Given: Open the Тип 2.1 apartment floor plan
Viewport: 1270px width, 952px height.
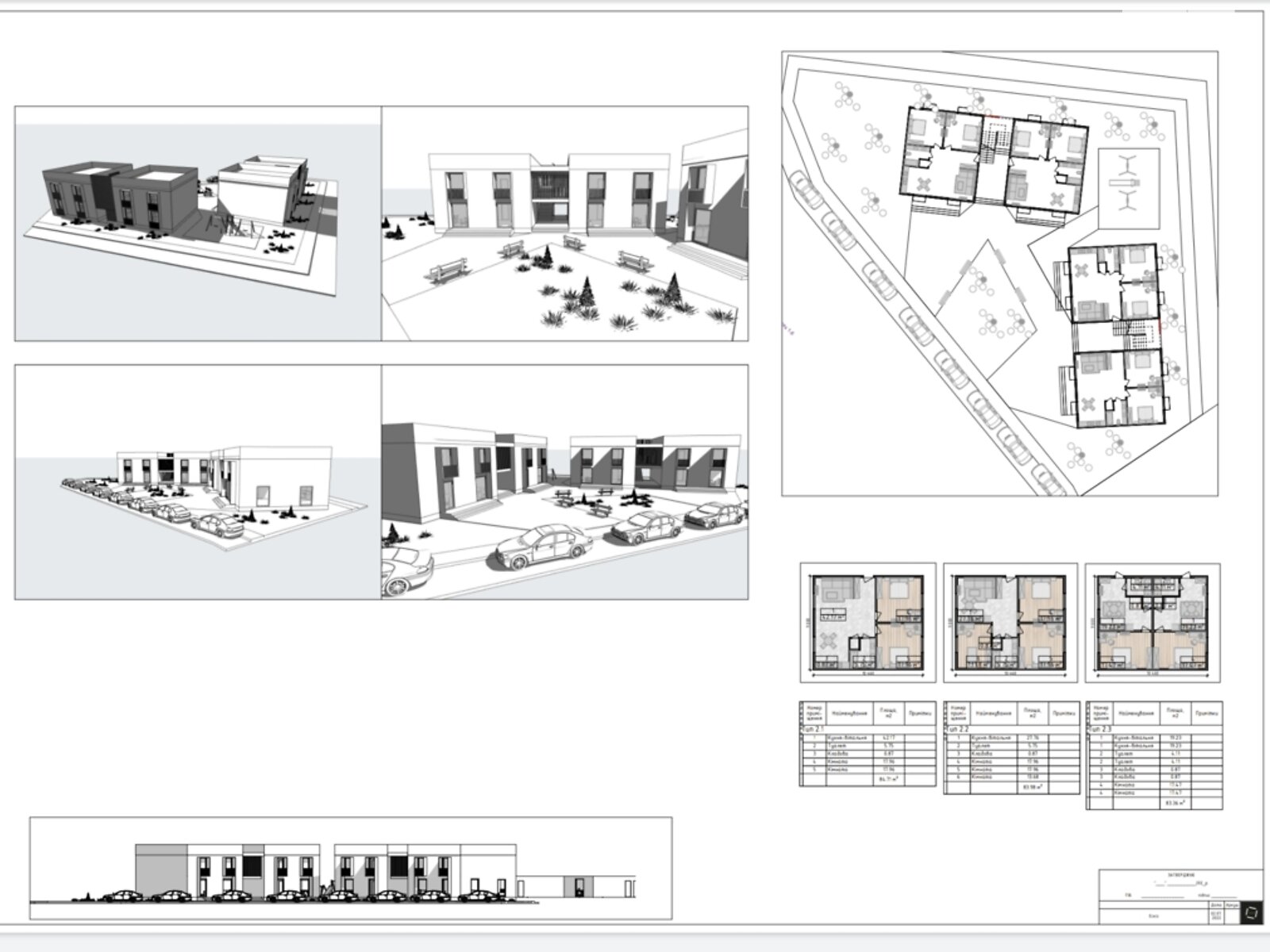Looking at the screenshot, I should click(x=868, y=623).
